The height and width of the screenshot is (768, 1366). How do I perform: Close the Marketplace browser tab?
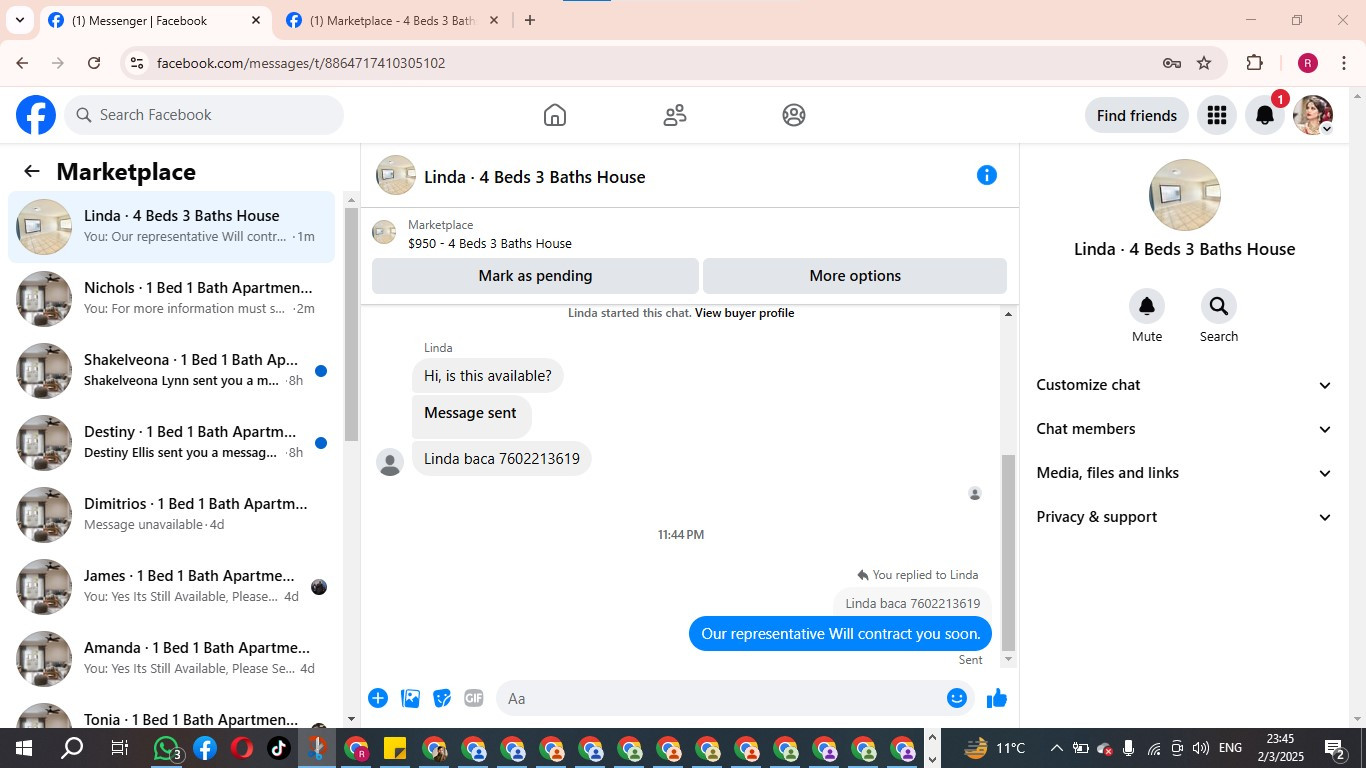point(493,20)
